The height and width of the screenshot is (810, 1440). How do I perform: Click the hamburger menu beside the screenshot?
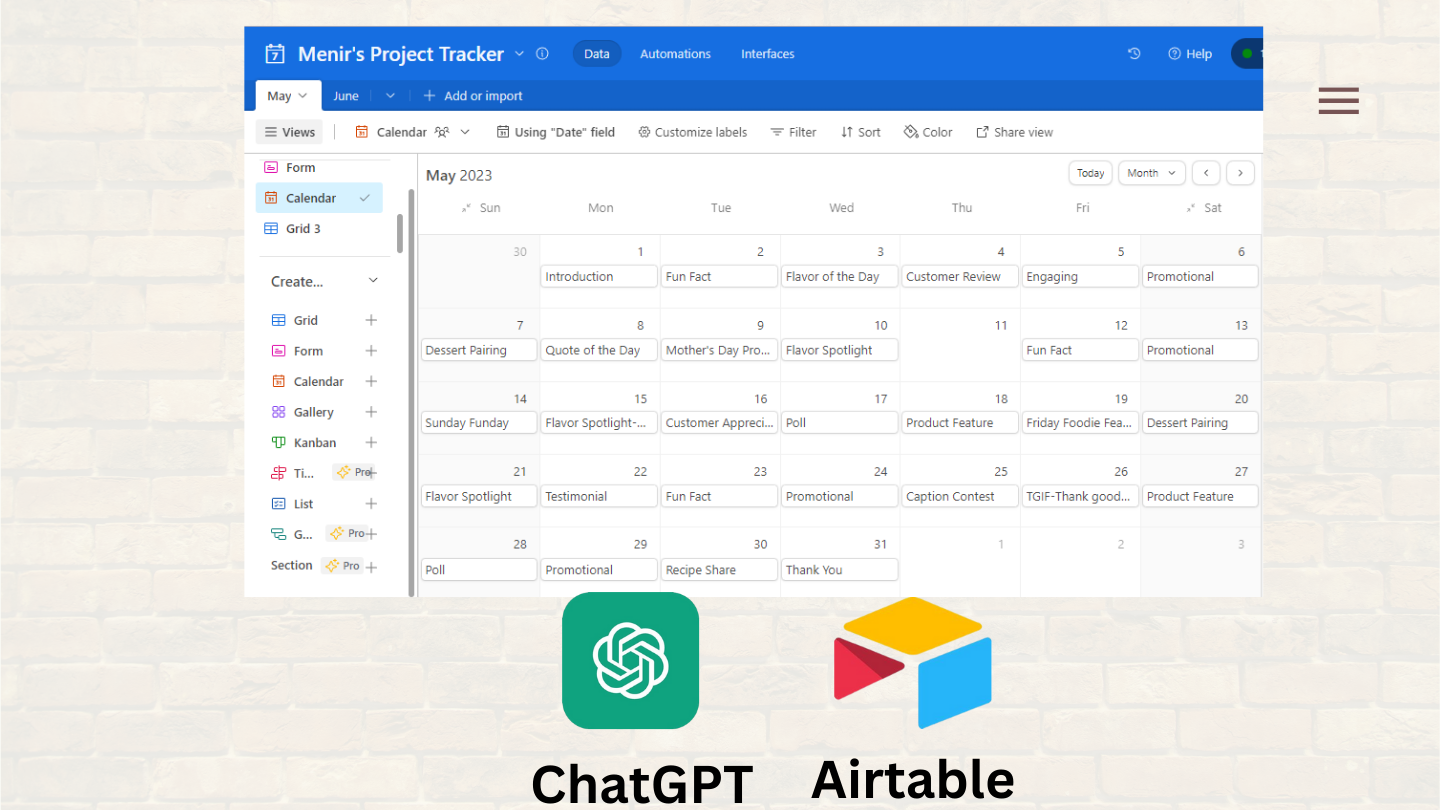(1338, 101)
